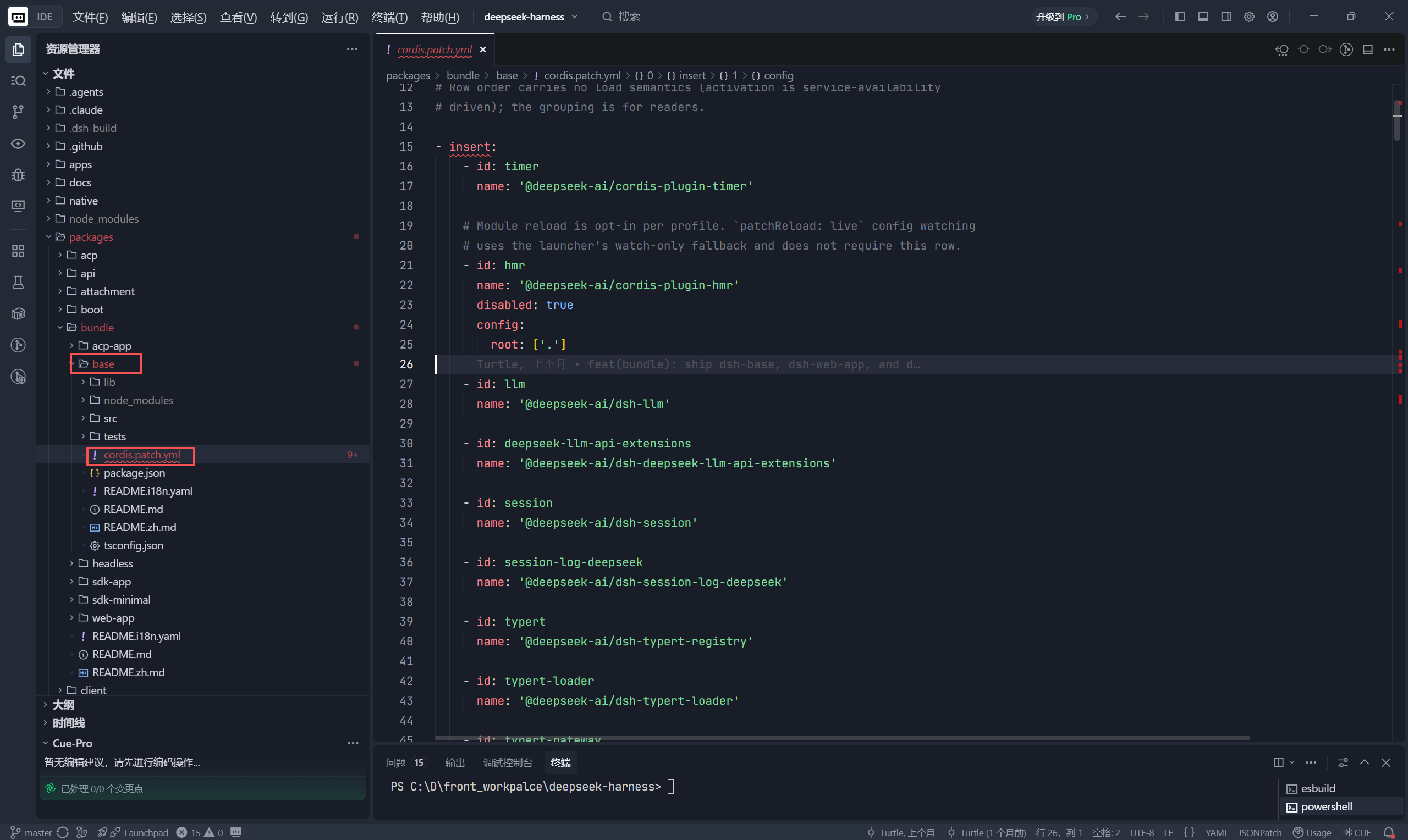Viewport: 1408px width, 840px height.
Task: Switch to the 输出 output tab
Action: (455, 762)
